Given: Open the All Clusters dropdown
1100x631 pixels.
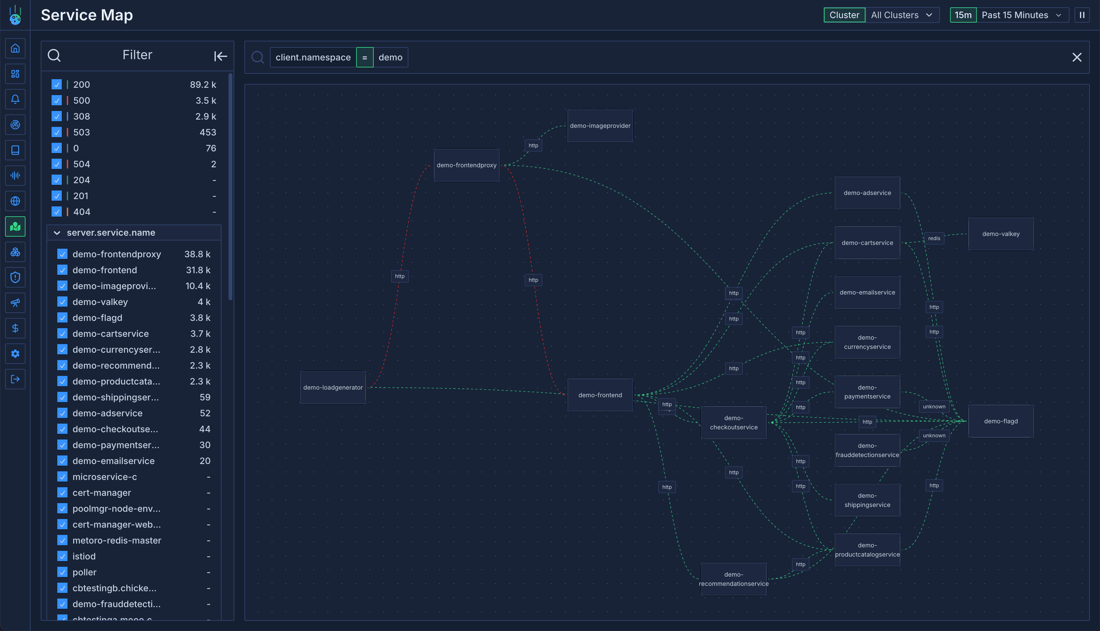Looking at the screenshot, I should tap(901, 15).
